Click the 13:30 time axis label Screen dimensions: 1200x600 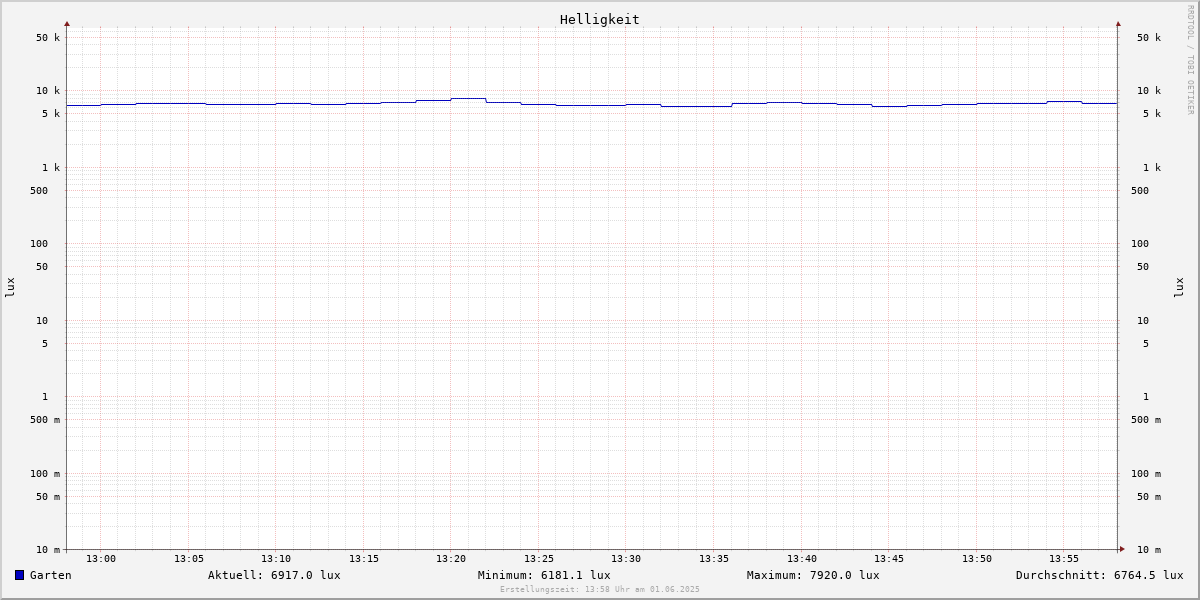point(626,559)
